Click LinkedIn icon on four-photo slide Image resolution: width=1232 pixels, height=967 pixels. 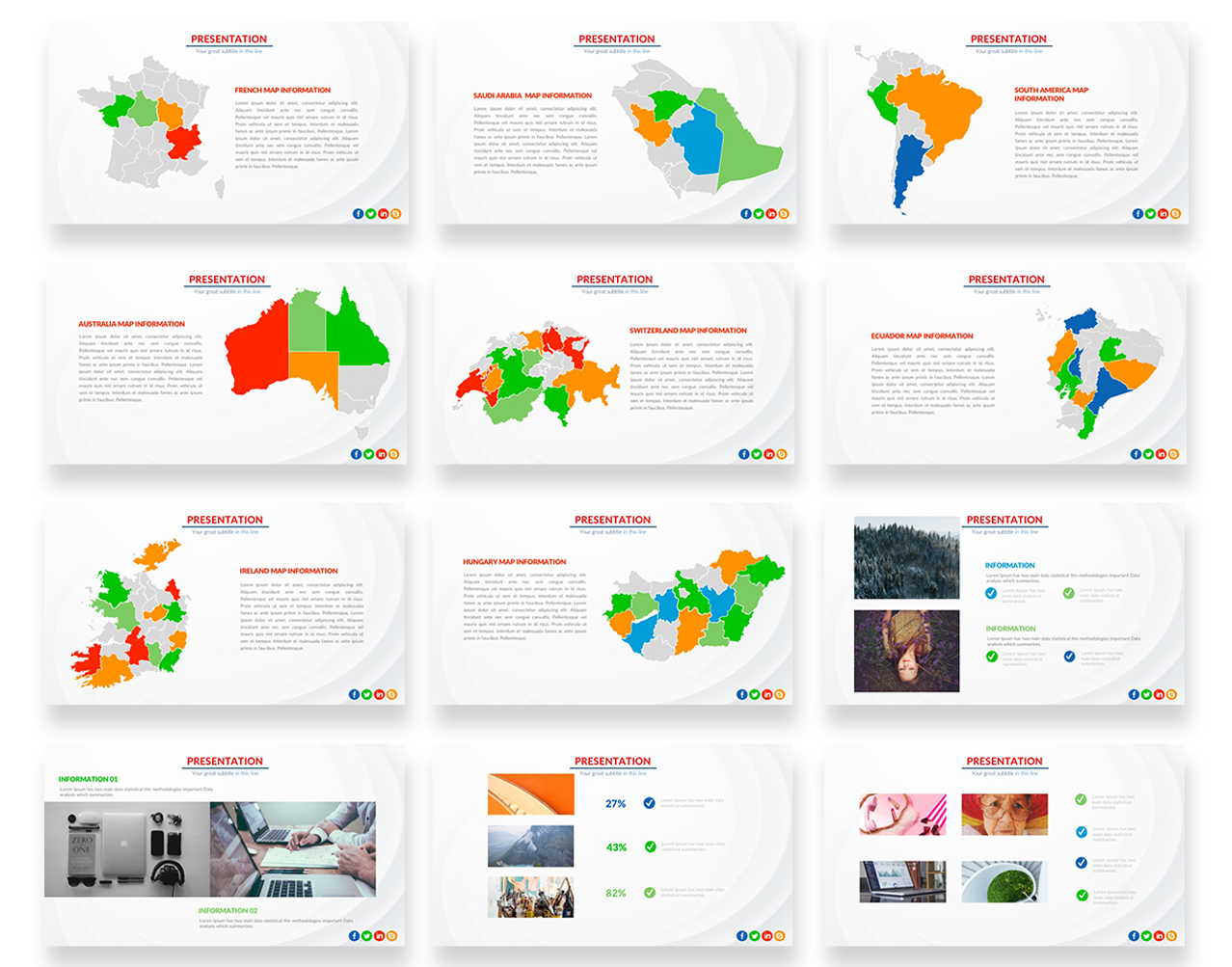(x=1159, y=936)
